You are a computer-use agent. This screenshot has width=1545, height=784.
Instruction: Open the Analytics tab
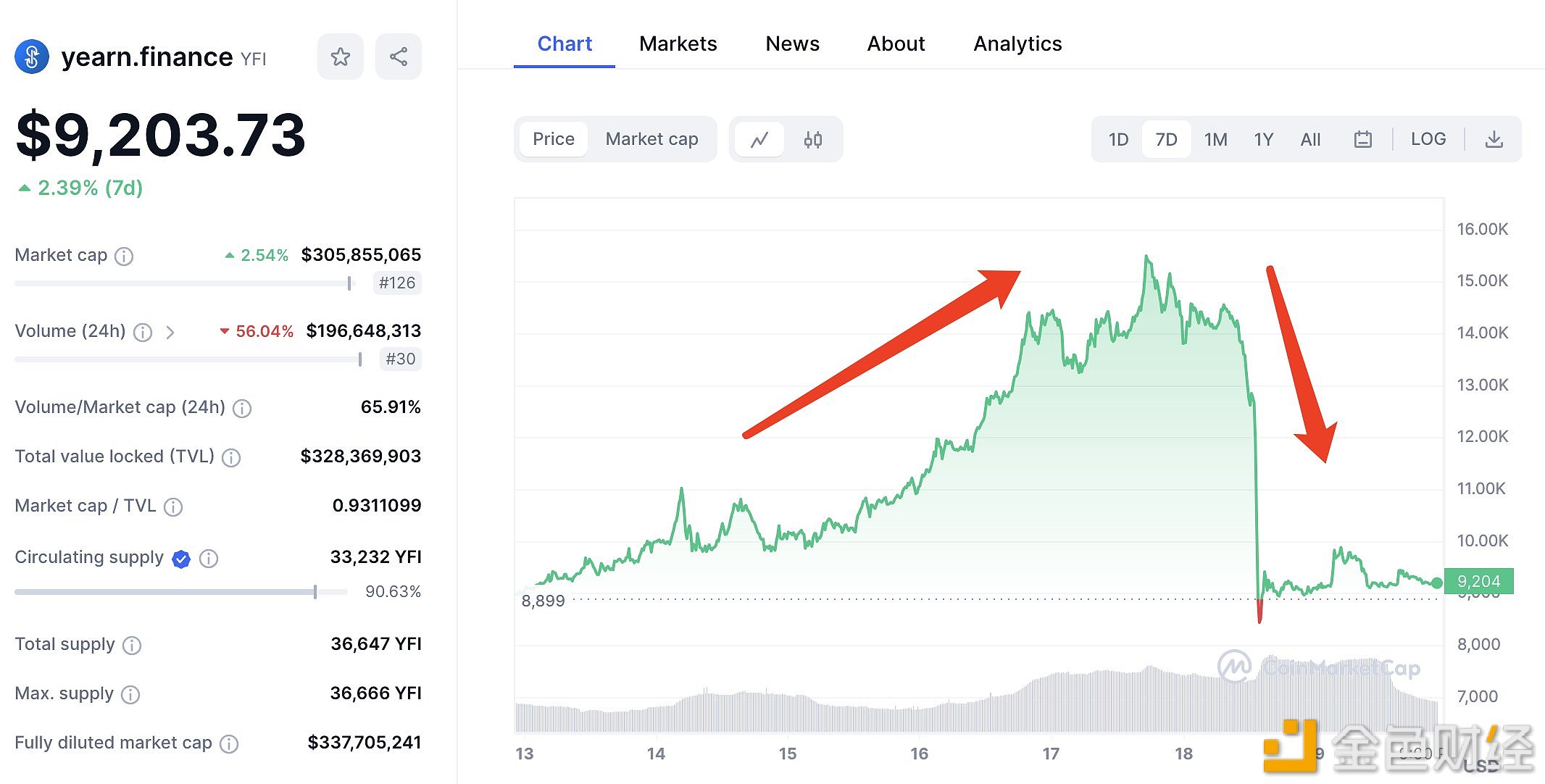click(1017, 44)
